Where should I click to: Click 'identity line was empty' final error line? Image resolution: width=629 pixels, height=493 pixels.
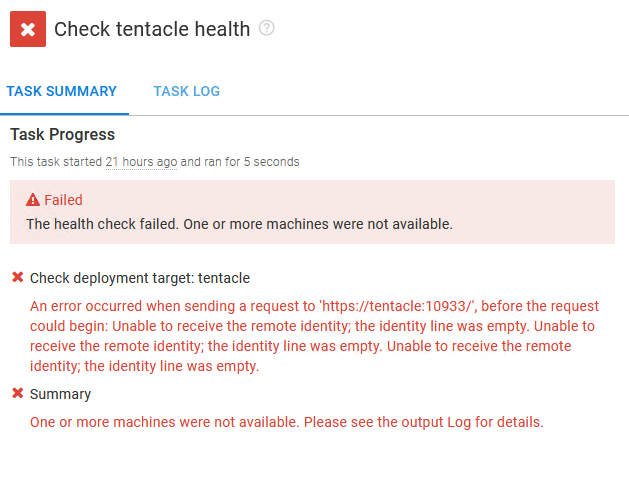tap(144, 366)
